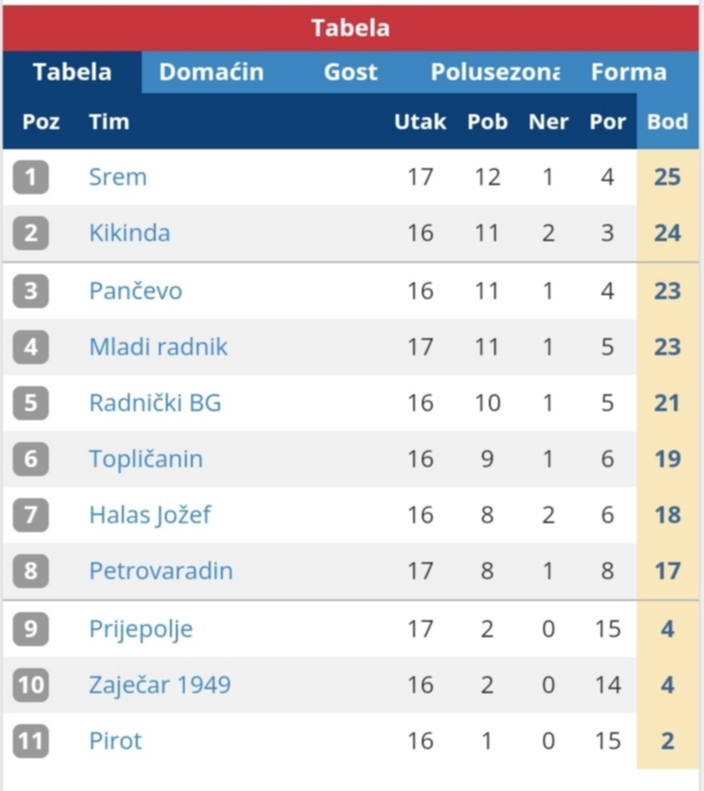The width and height of the screenshot is (704, 791).
Task: Click the Pančevo team link
Action: 135,291
